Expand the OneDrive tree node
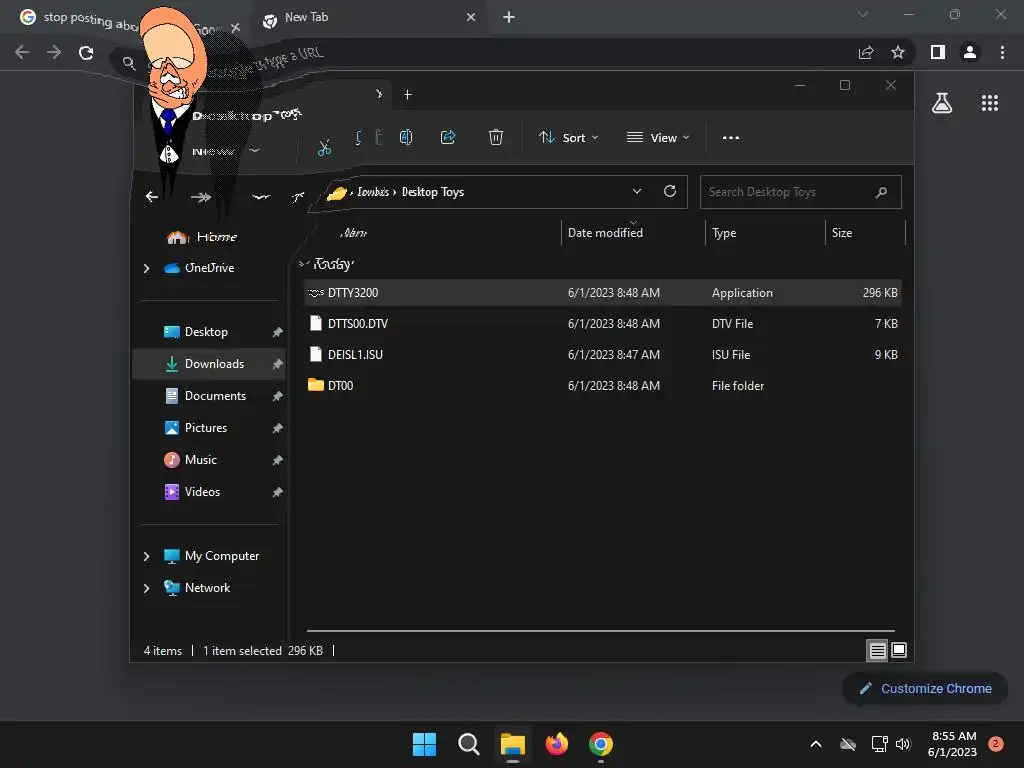 [146, 268]
